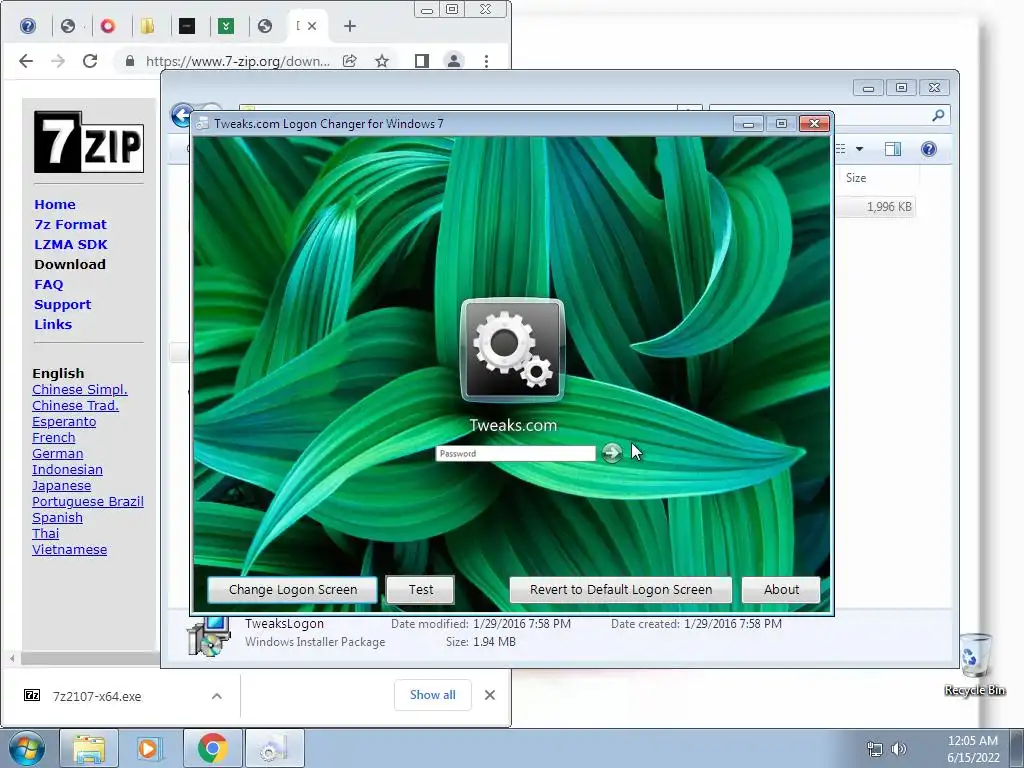1024x768 pixels.
Task: Click the Logon Changer taskbar icon
Action: point(274,748)
